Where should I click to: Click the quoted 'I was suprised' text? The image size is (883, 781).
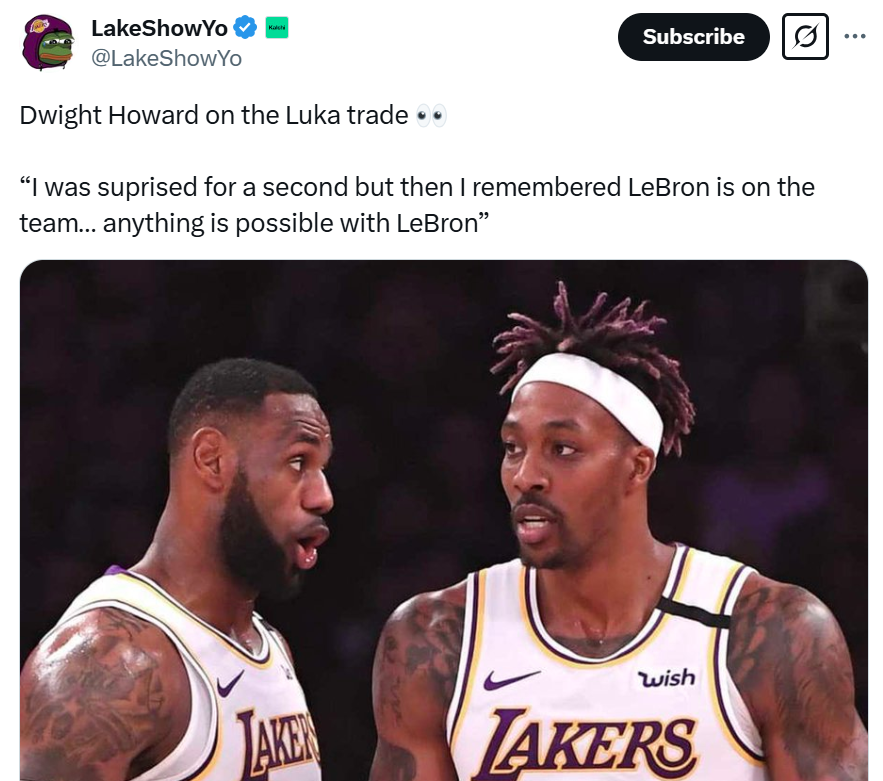pos(417,205)
